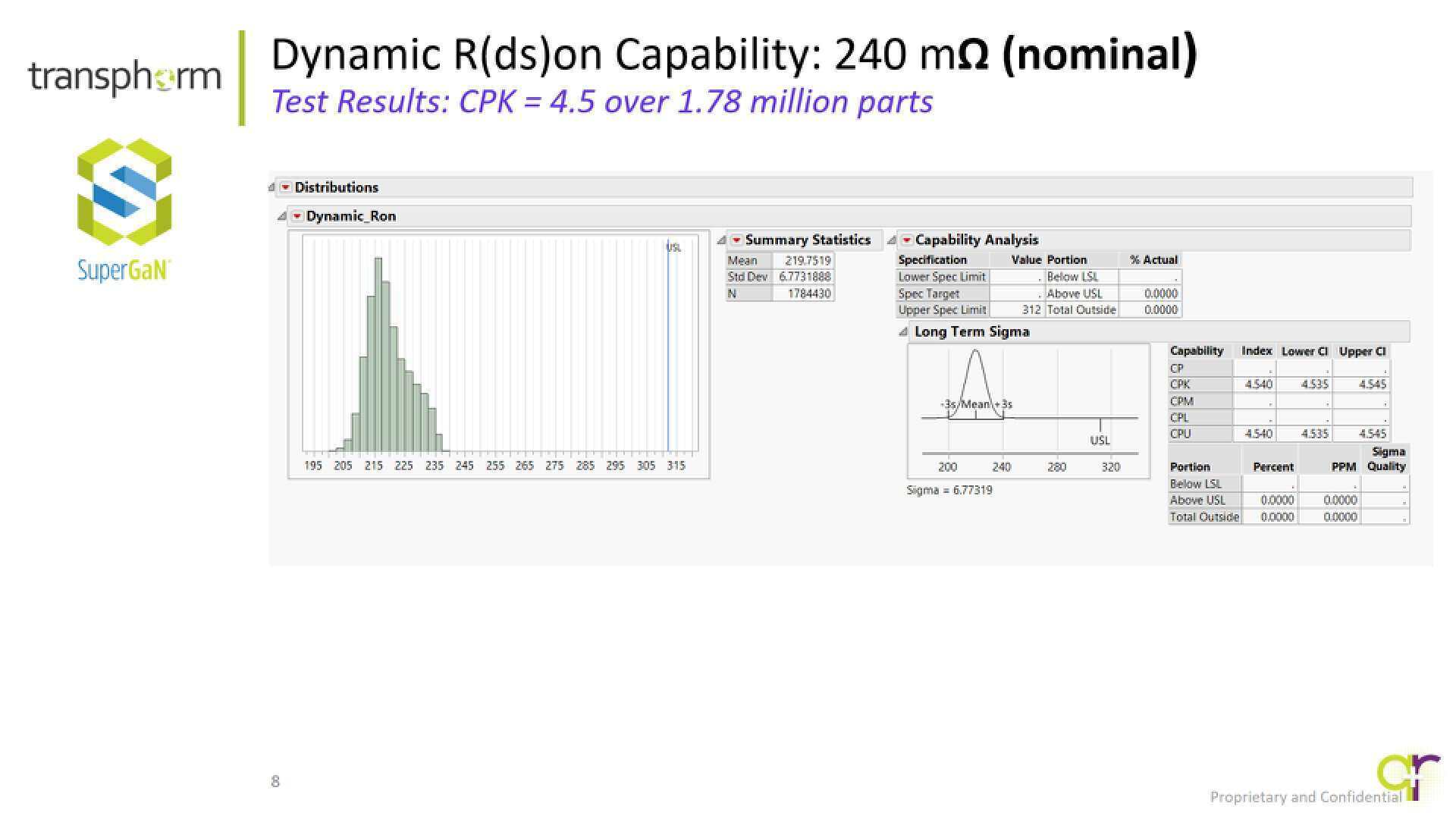Open the Dynamic_Ron red triangle menu

coord(297,216)
